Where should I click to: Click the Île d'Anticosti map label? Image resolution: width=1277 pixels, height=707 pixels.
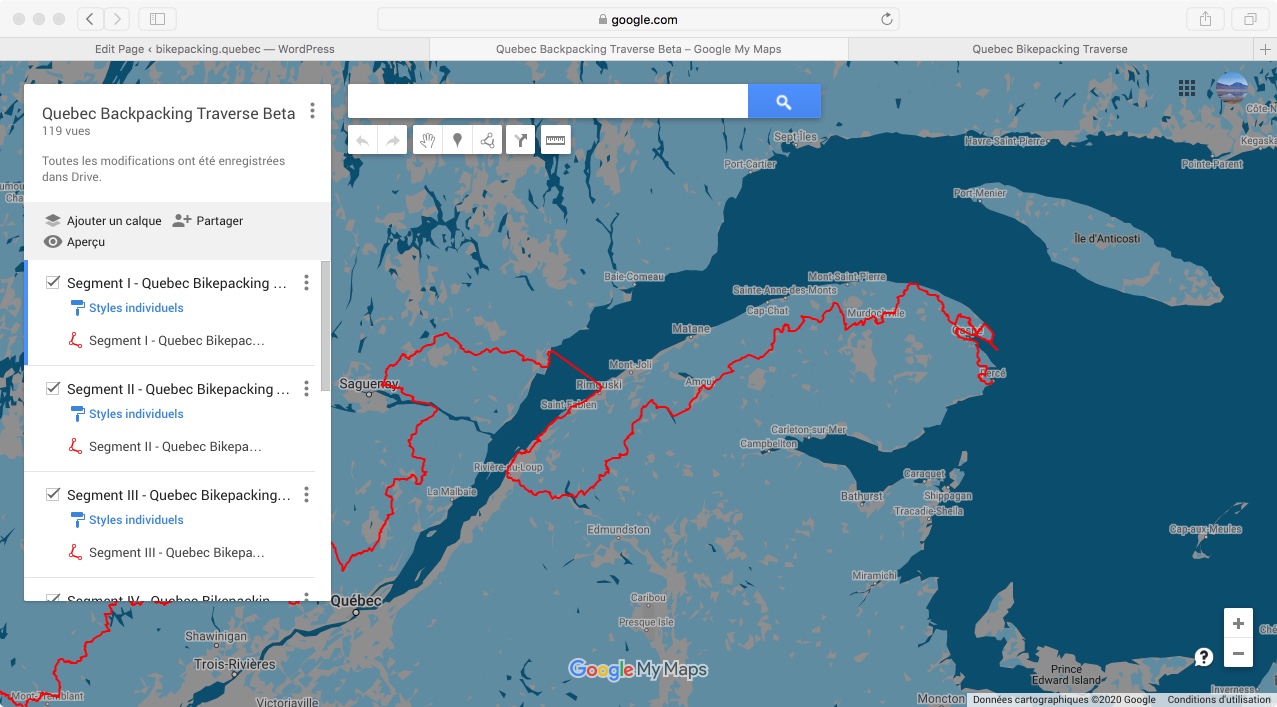pyautogui.click(x=1106, y=238)
